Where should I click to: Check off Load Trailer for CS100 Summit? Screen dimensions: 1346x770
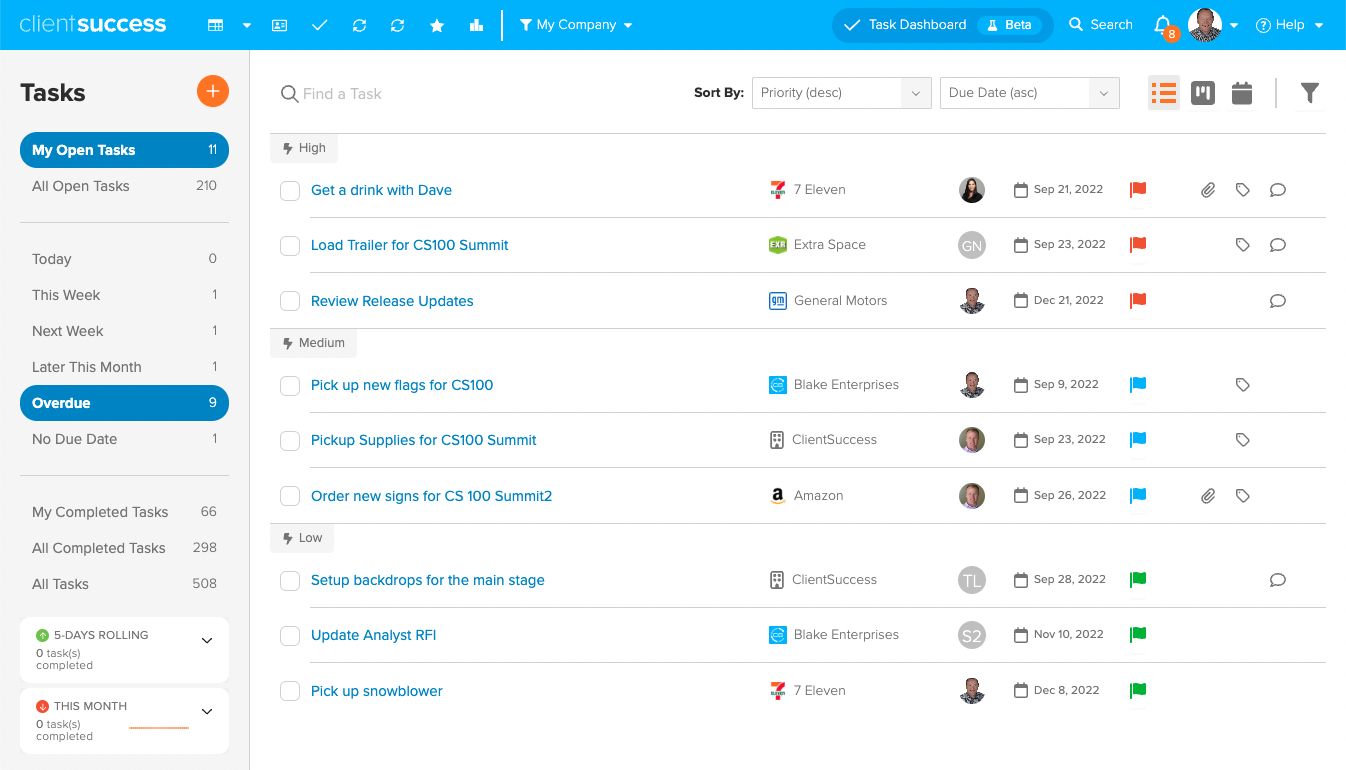click(290, 246)
